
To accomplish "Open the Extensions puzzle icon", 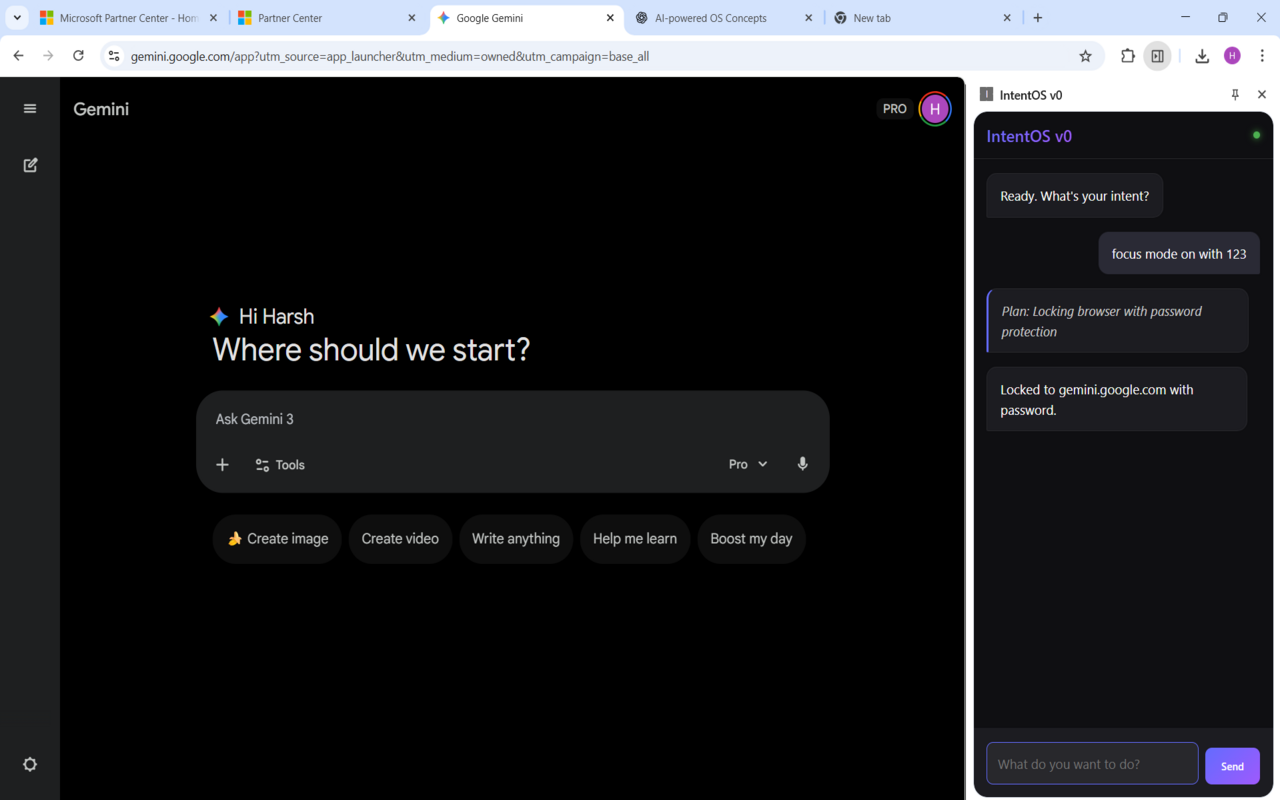I will 1127,56.
